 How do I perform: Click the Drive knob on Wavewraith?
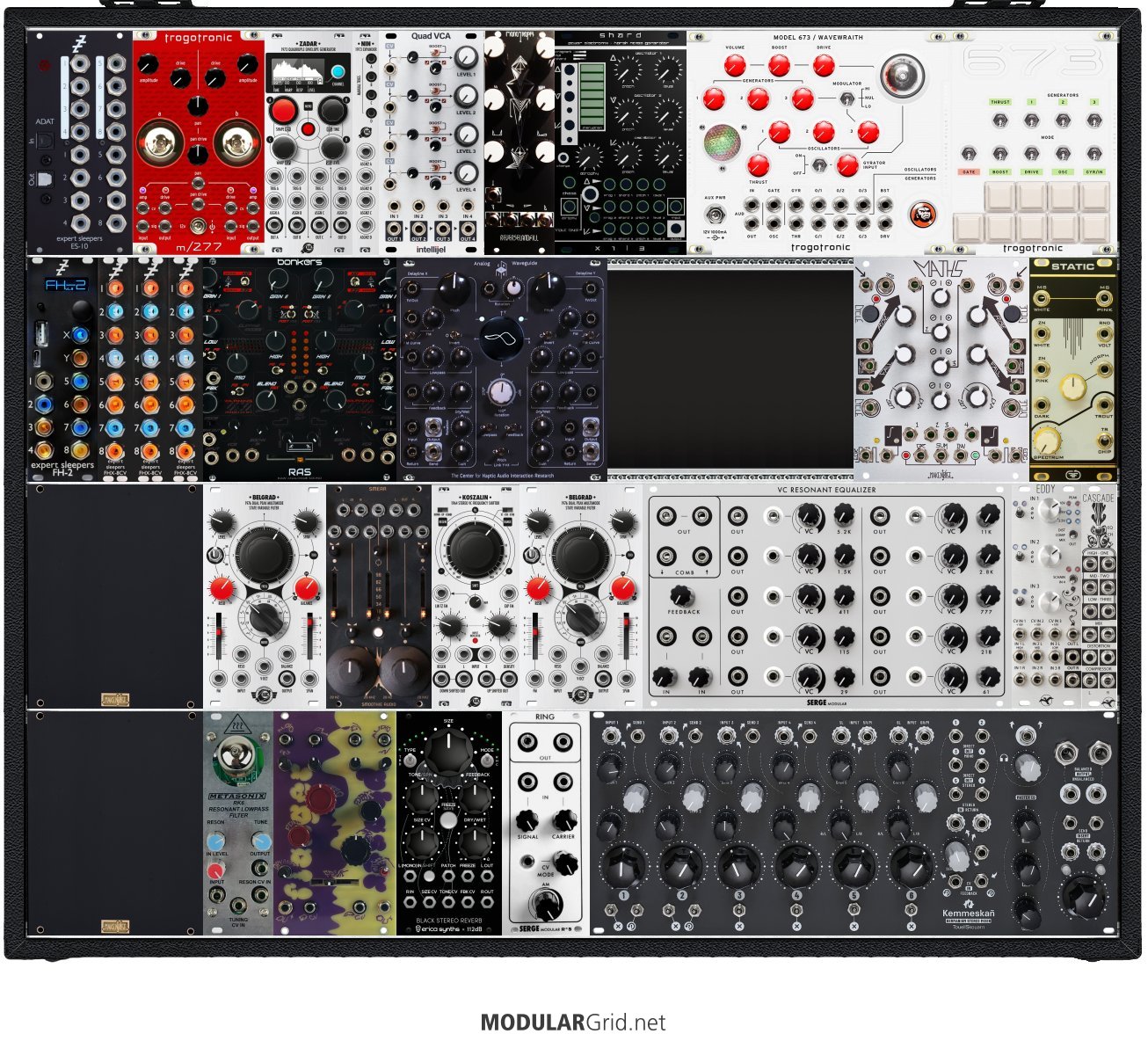tap(824, 65)
